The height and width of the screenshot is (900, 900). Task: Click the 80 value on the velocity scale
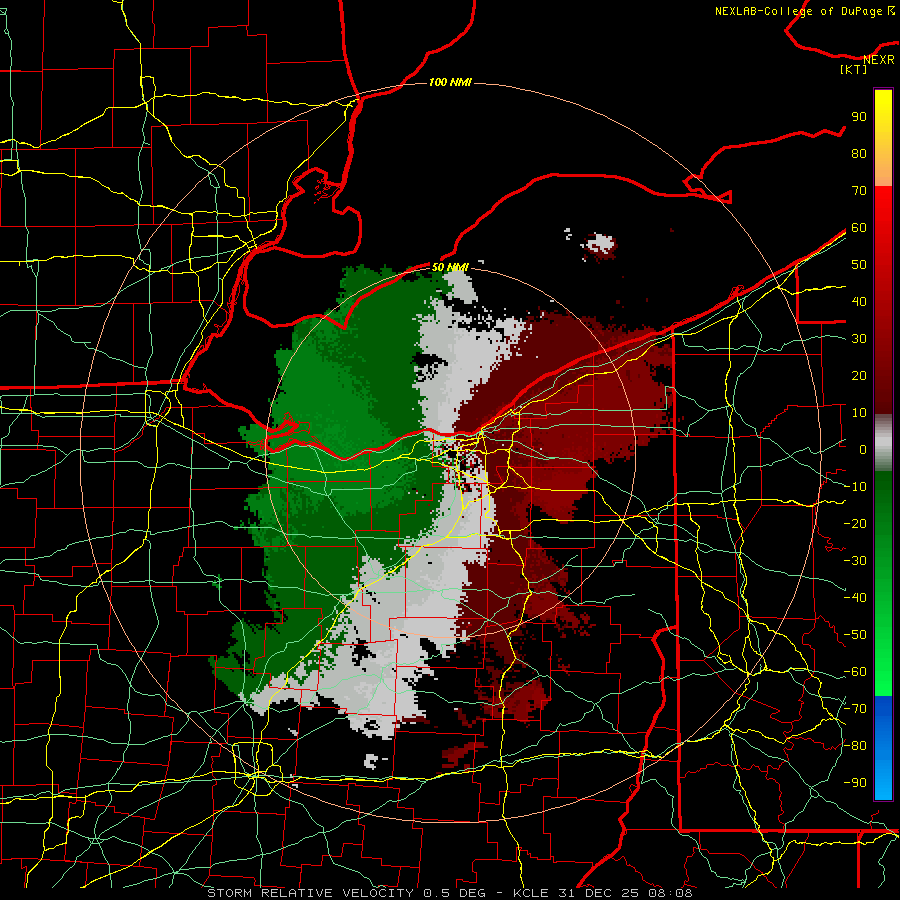coord(859,154)
